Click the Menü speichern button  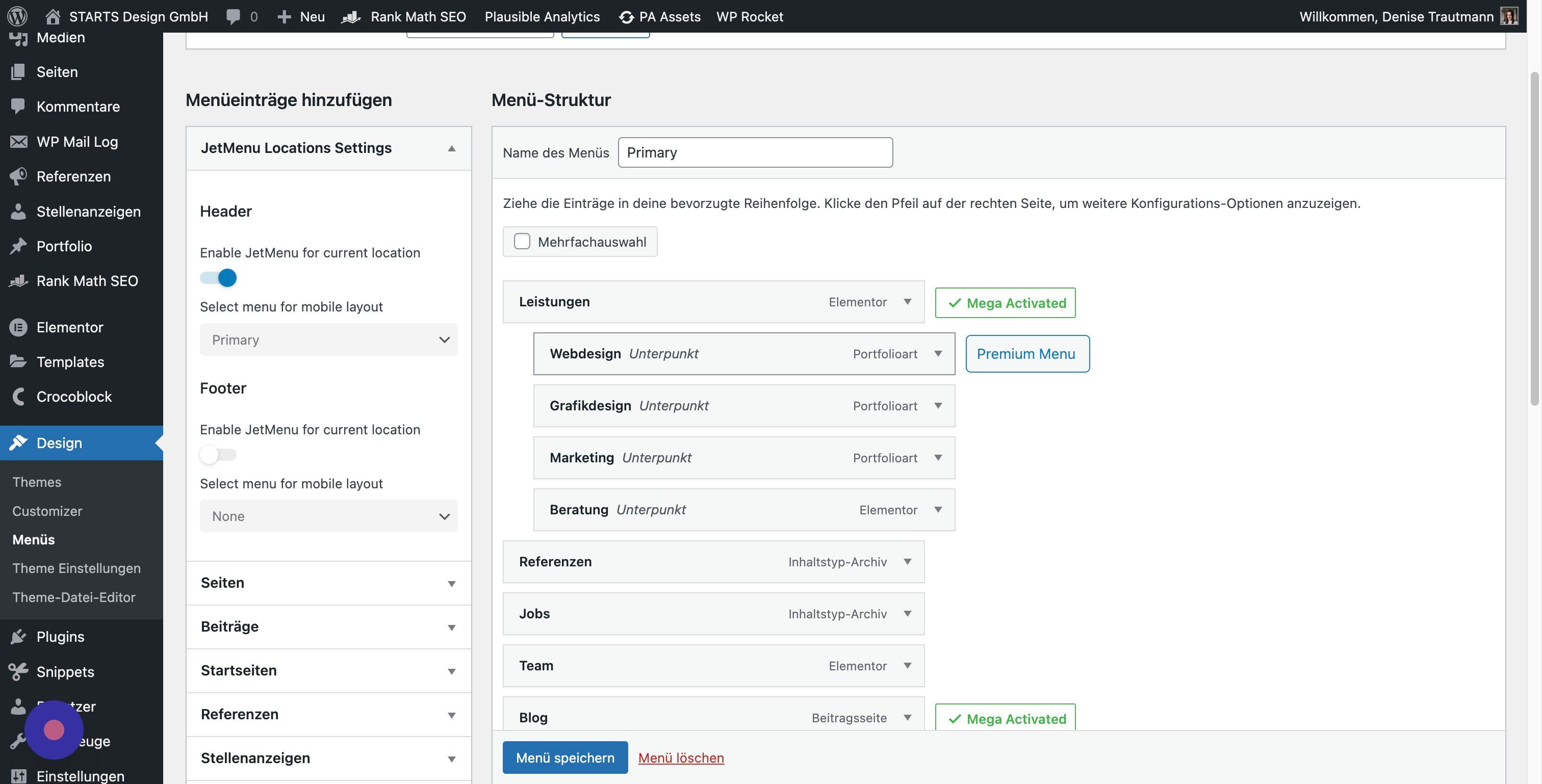565,757
